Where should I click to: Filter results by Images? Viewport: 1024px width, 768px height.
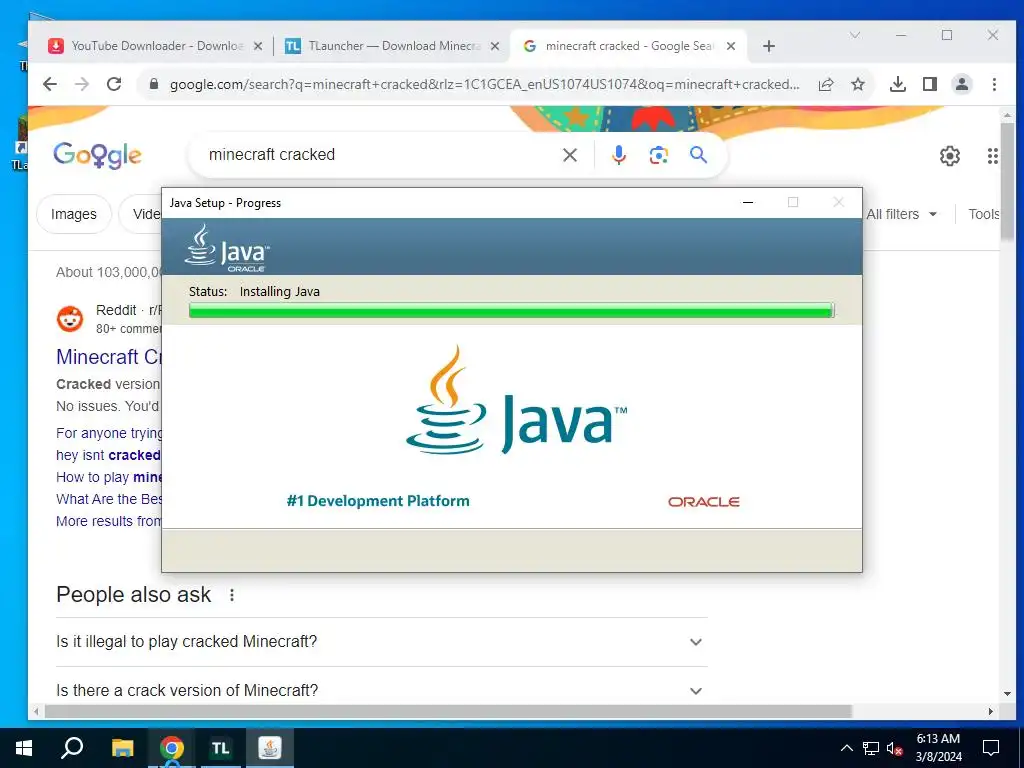[x=73, y=214]
